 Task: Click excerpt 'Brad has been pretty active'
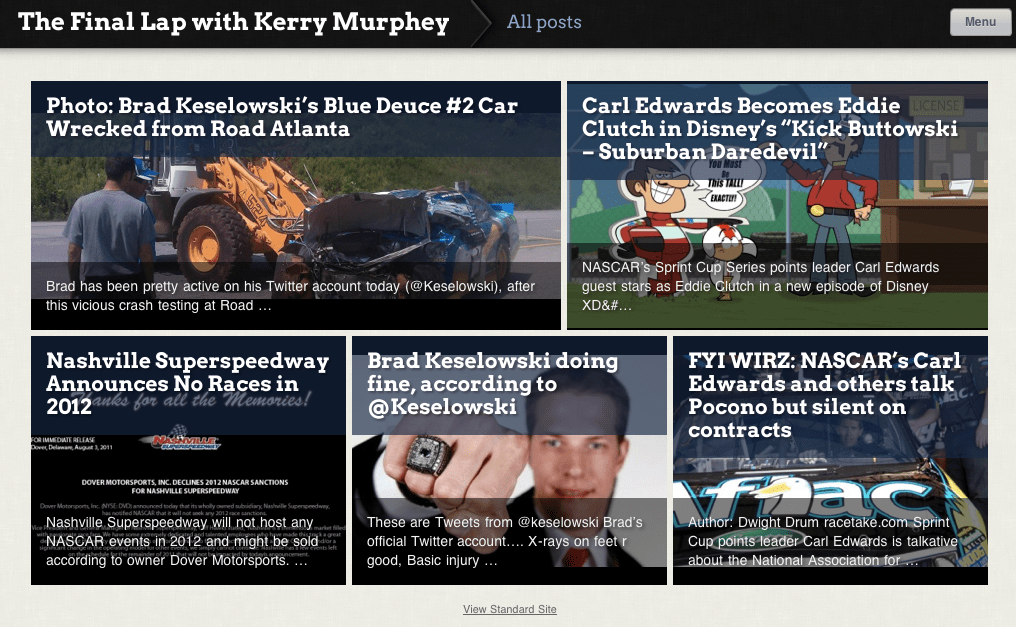290,295
